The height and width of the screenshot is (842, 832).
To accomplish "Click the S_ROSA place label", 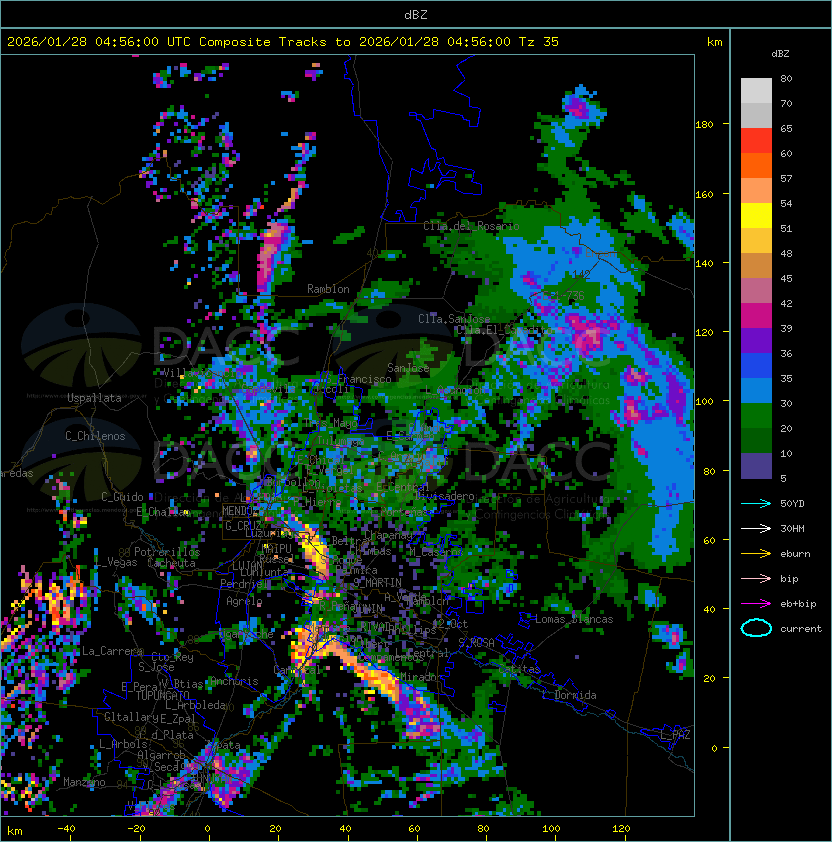I will (x=476, y=642).
